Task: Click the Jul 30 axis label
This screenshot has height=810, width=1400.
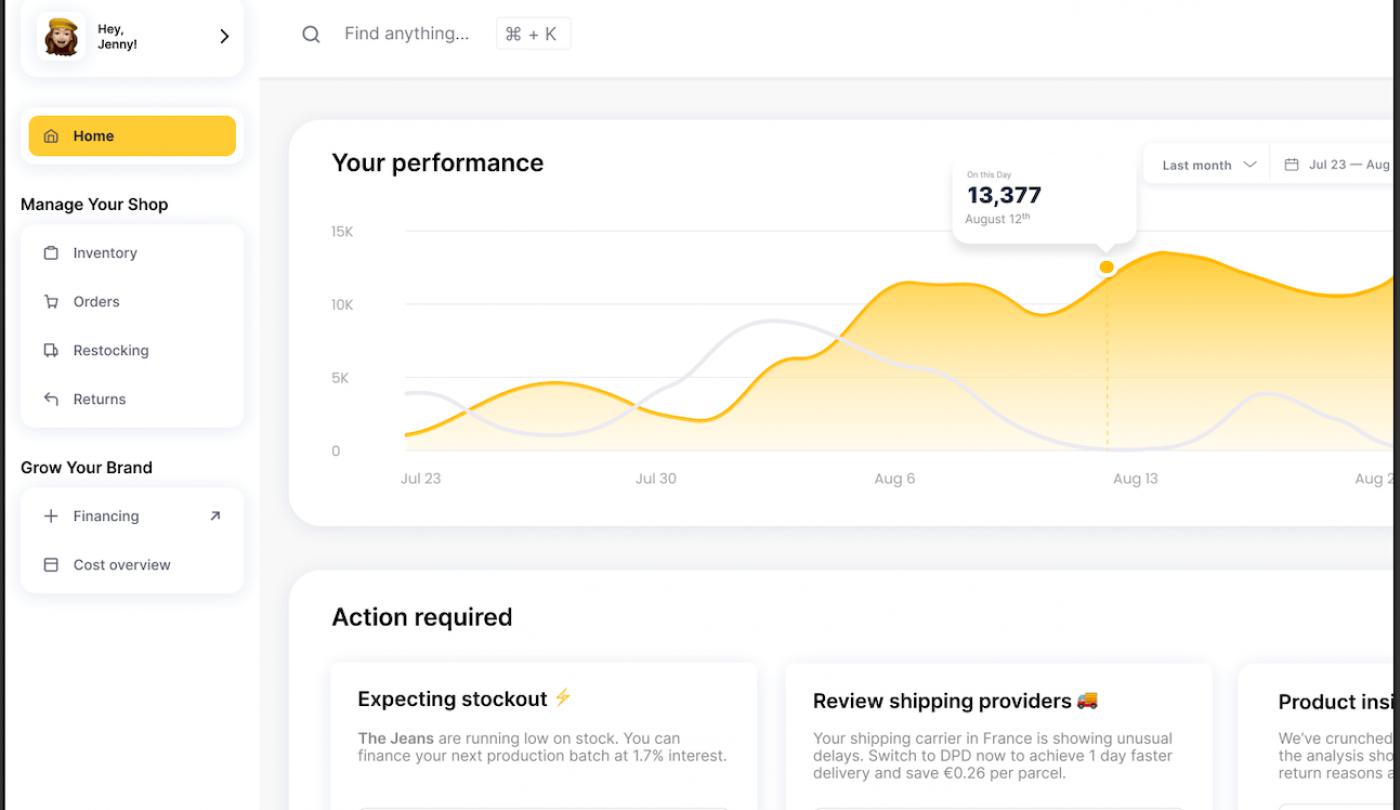Action: (656, 479)
